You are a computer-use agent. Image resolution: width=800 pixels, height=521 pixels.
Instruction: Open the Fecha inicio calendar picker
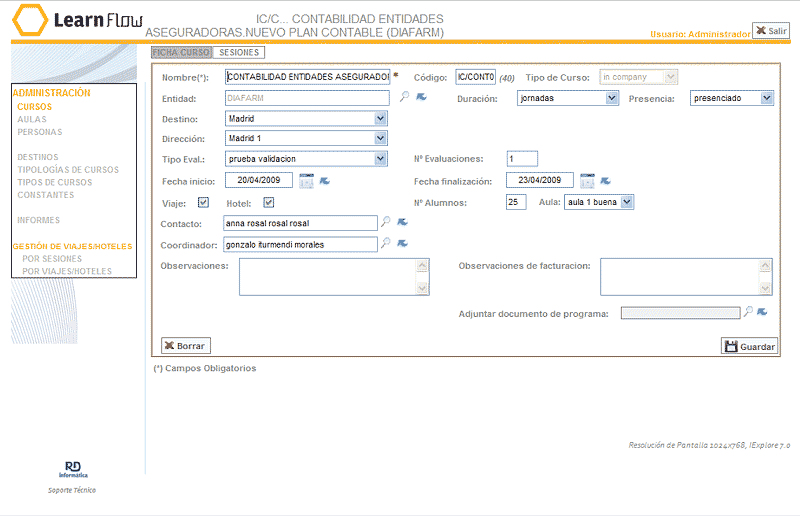pyautogui.click(x=306, y=181)
